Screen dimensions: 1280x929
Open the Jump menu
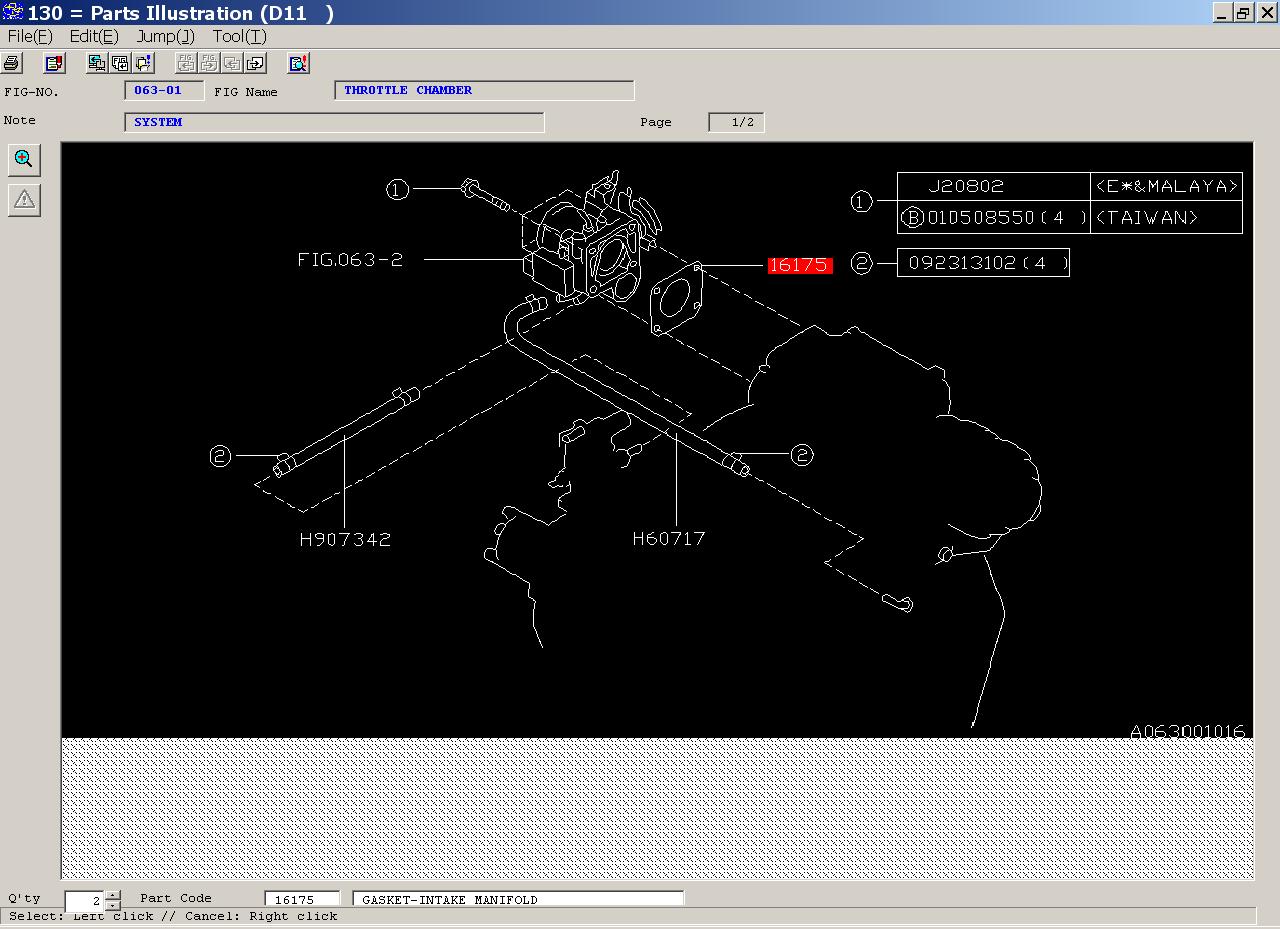(x=165, y=36)
